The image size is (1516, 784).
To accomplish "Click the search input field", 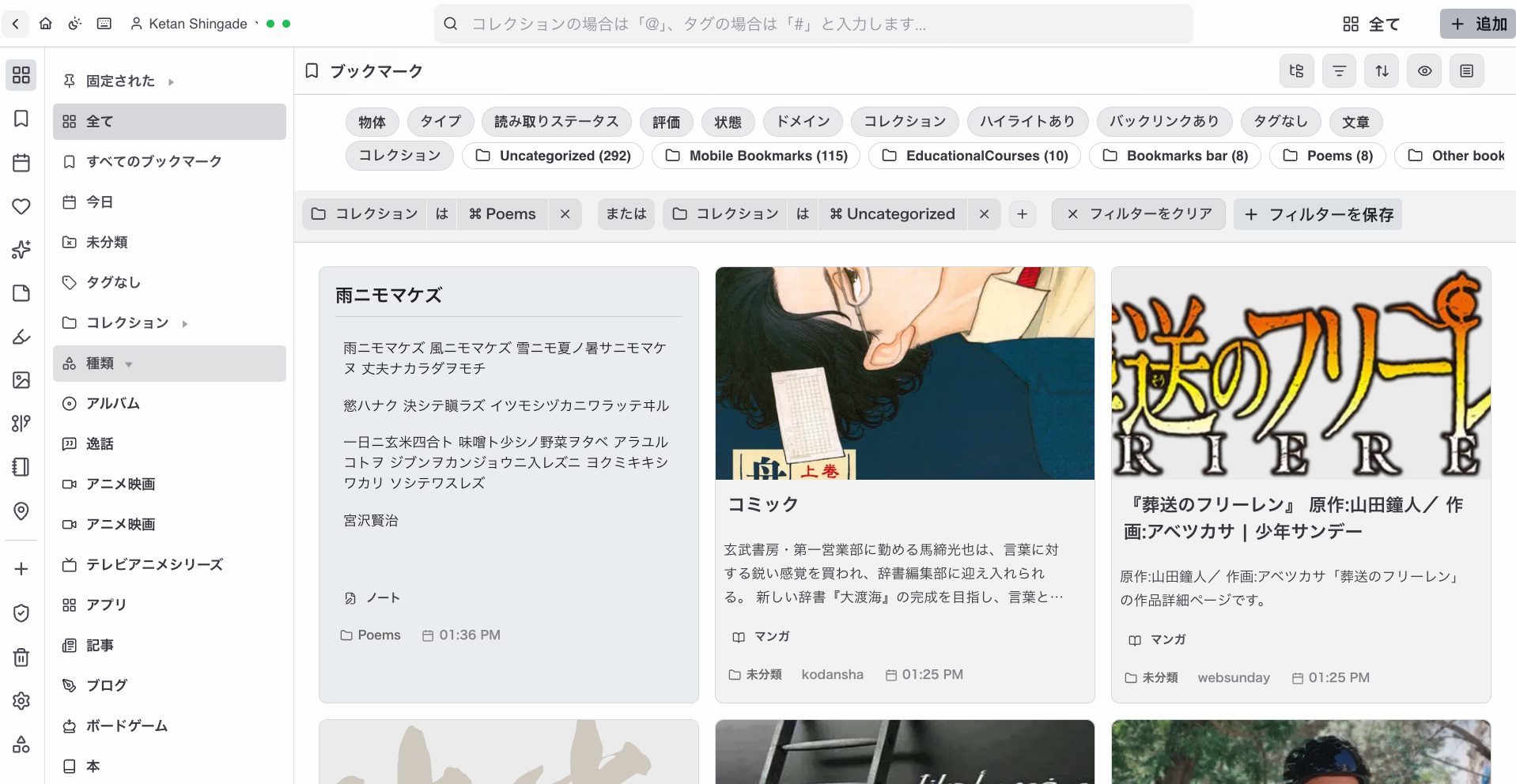I will pyautogui.click(x=813, y=24).
